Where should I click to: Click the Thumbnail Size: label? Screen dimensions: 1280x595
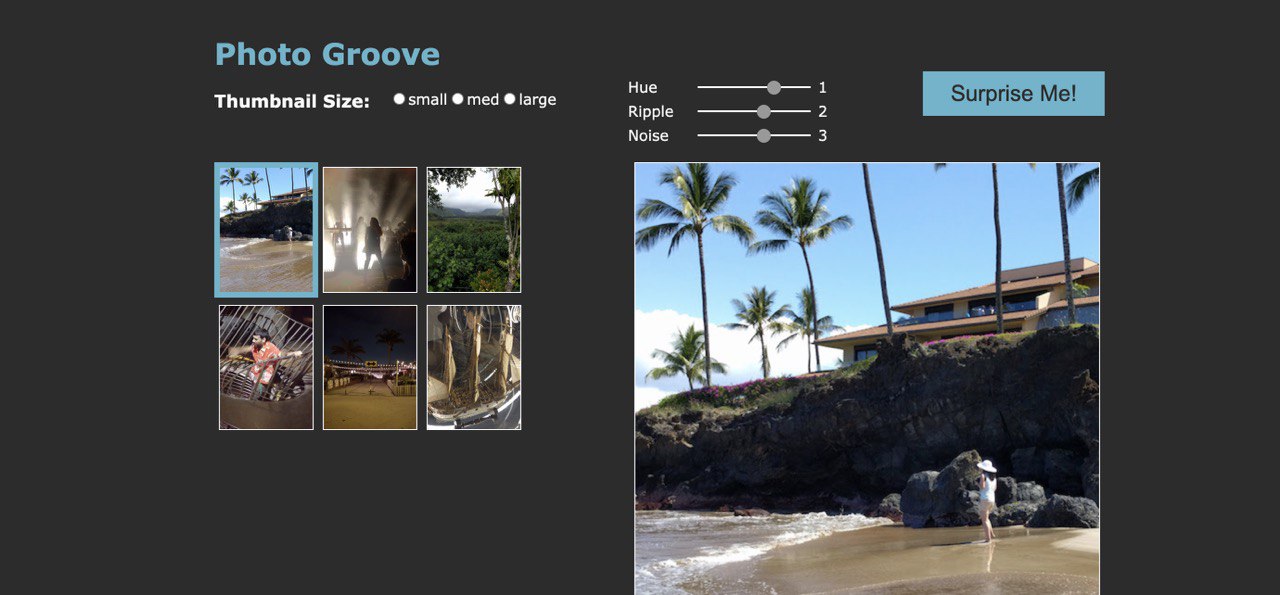coord(292,101)
